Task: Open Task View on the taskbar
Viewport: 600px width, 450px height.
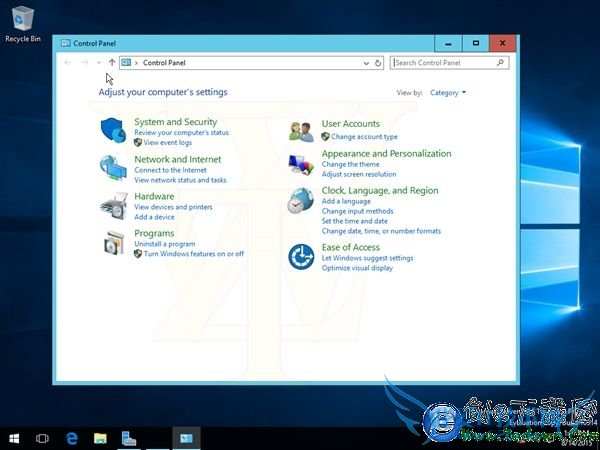Action: coord(42,438)
